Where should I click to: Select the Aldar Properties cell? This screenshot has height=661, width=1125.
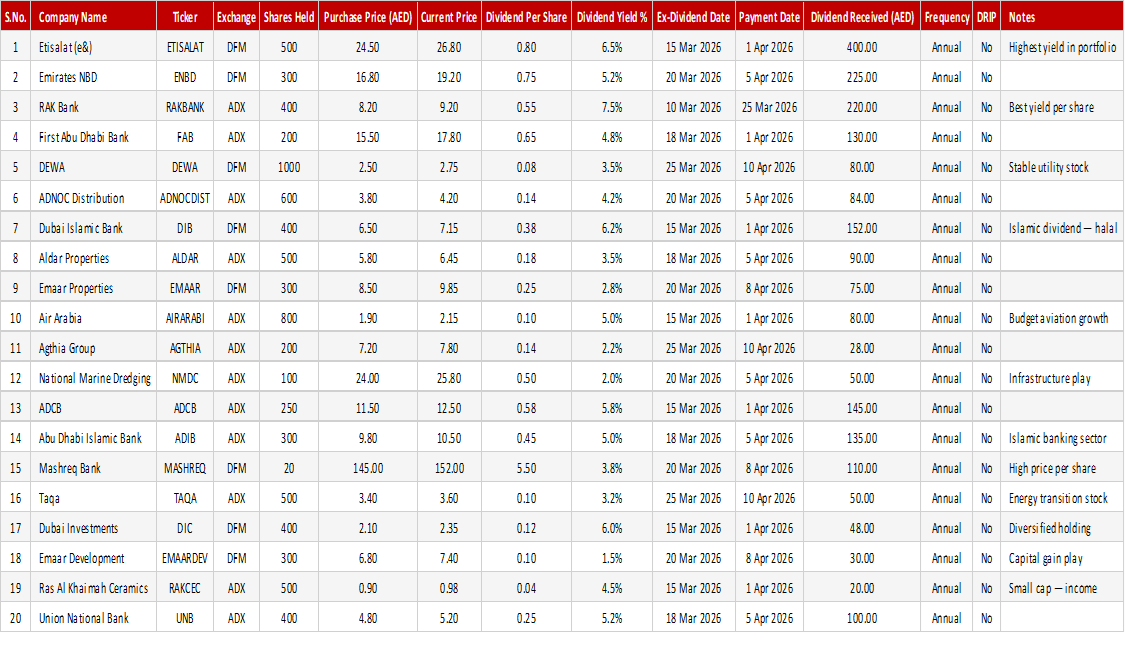coord(93,258)
